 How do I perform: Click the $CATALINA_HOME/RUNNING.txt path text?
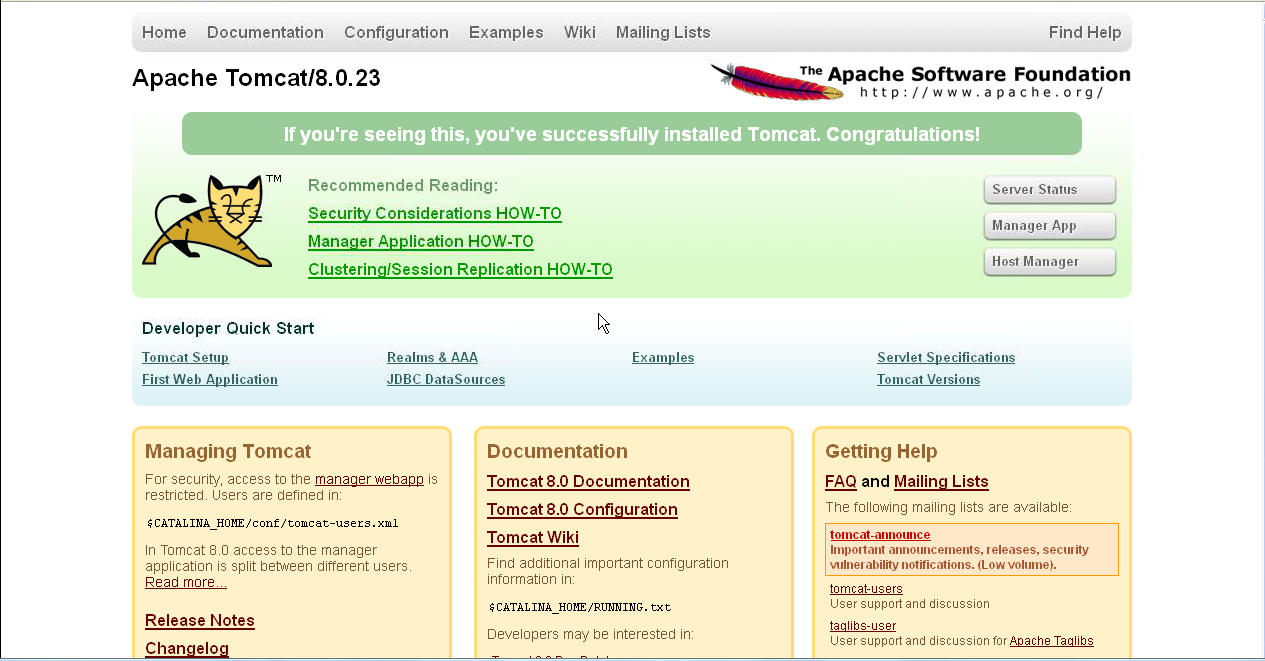pos(580,607)
